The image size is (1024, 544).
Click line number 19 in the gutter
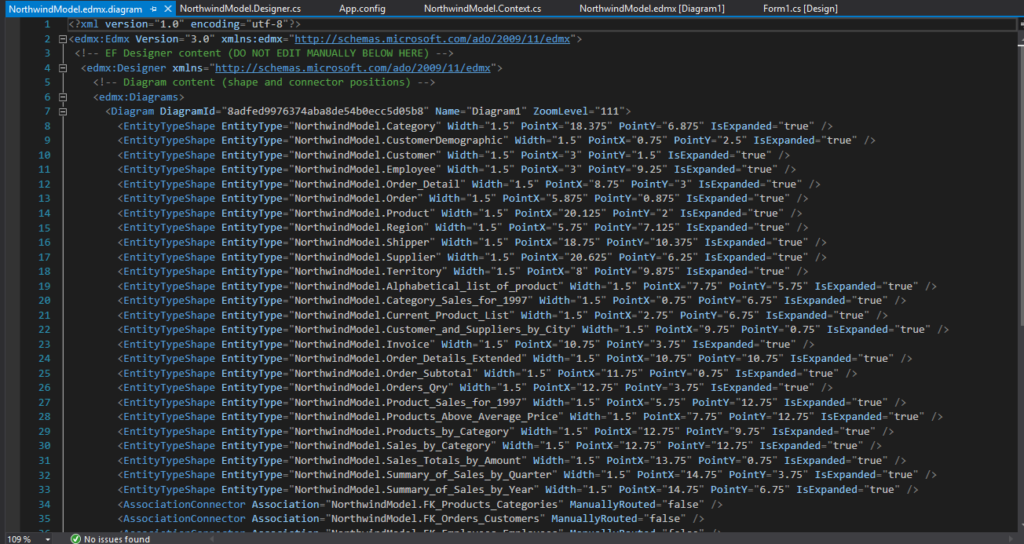tap(44, 286)
